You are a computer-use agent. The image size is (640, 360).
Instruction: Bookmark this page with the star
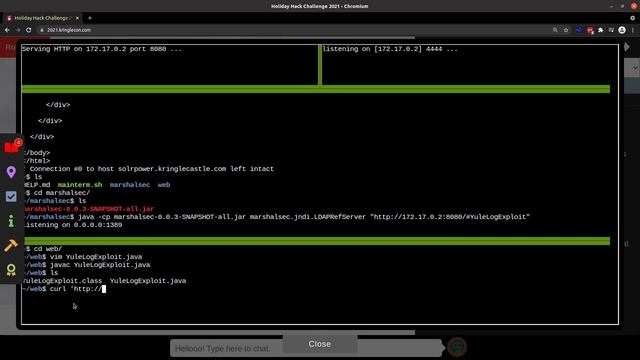566,30
